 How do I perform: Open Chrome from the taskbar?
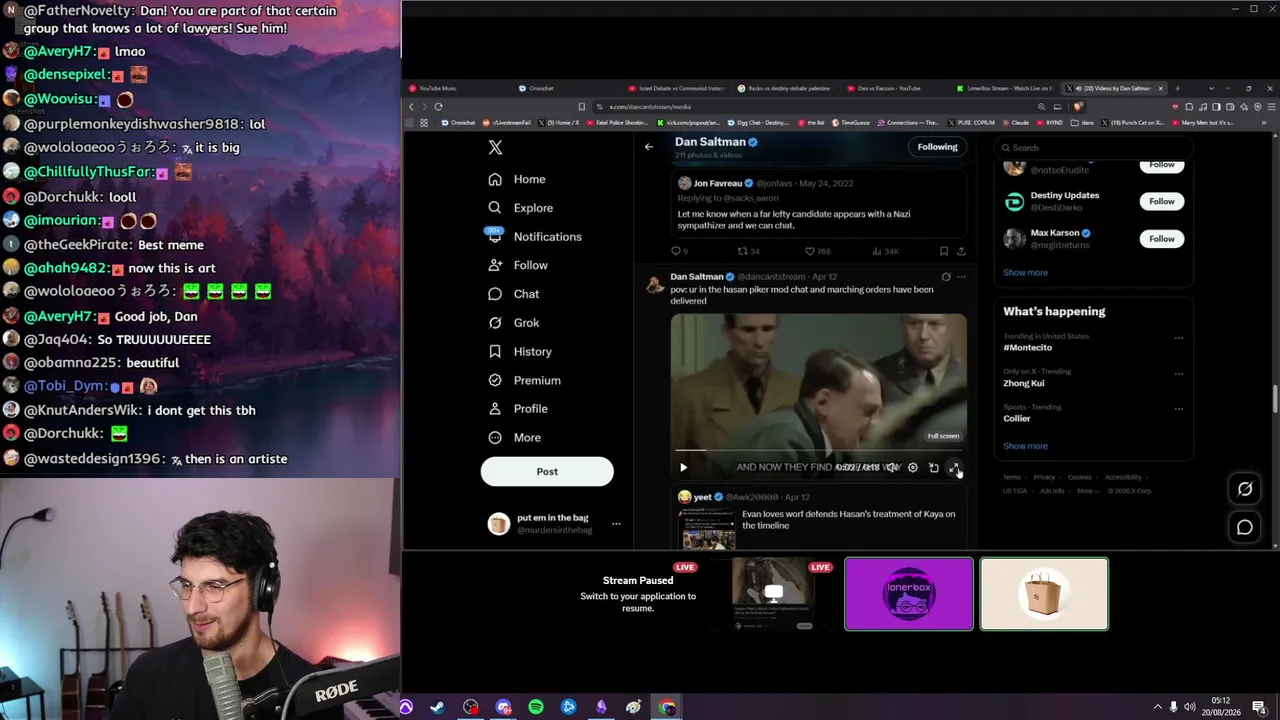667,707
